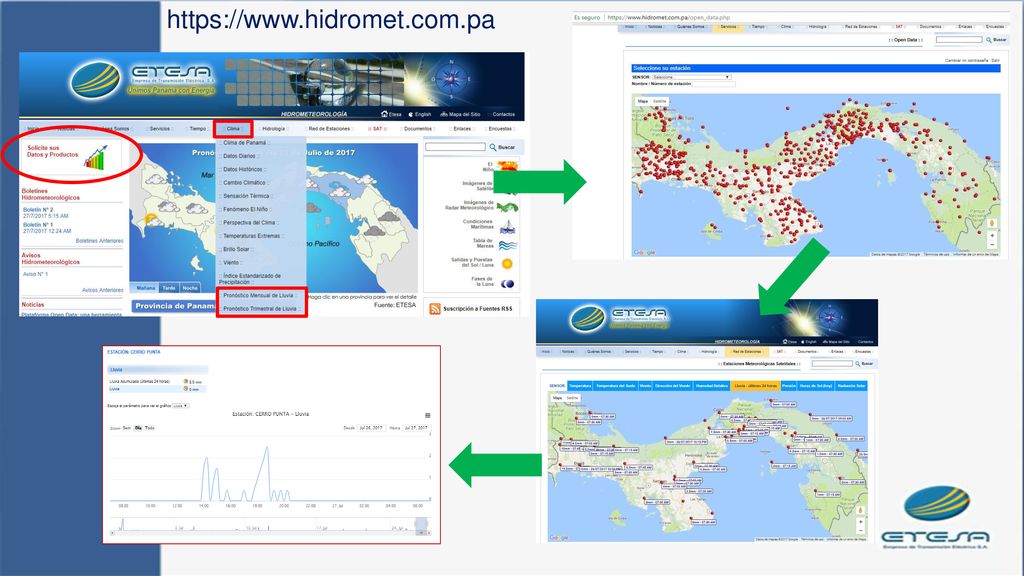
Task: Click the ETESA logo on main page
Action: tap(142, 80)
